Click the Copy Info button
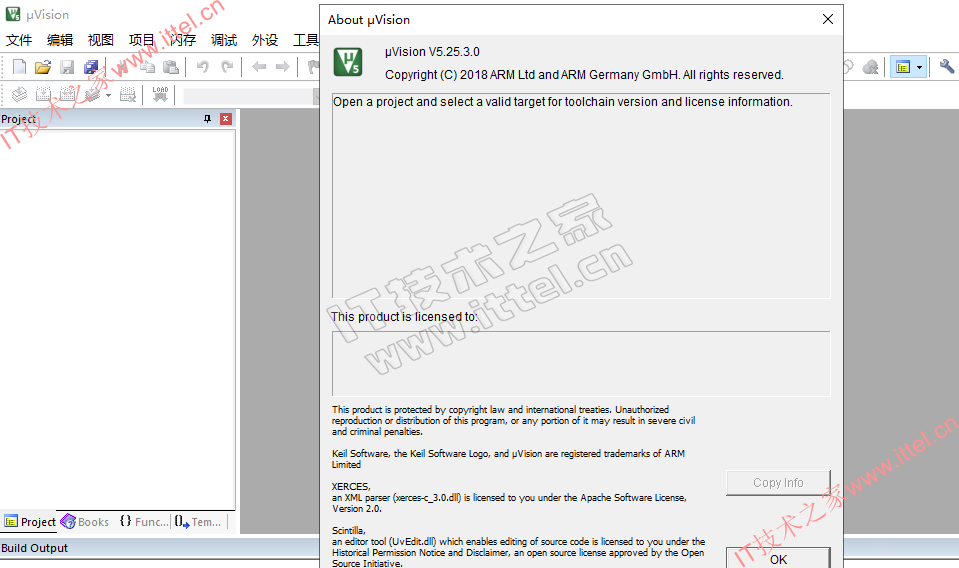959x568 pixels. (778, 483)
